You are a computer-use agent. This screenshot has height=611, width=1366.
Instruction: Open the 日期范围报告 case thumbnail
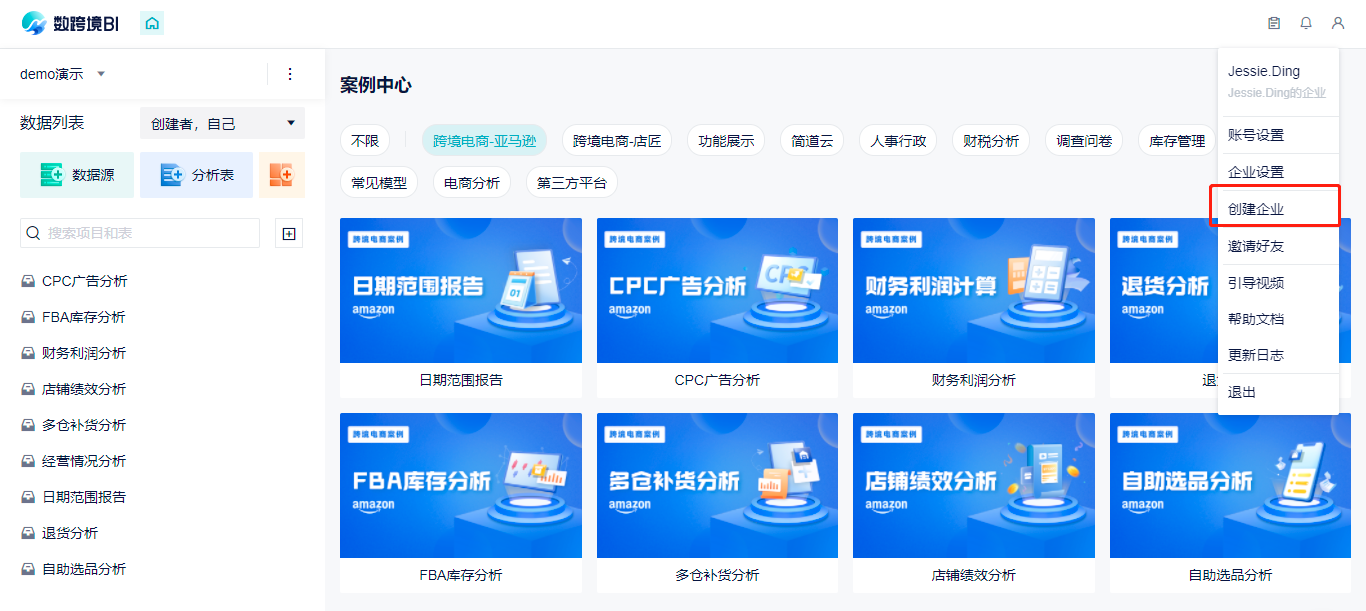coord(461,291)
